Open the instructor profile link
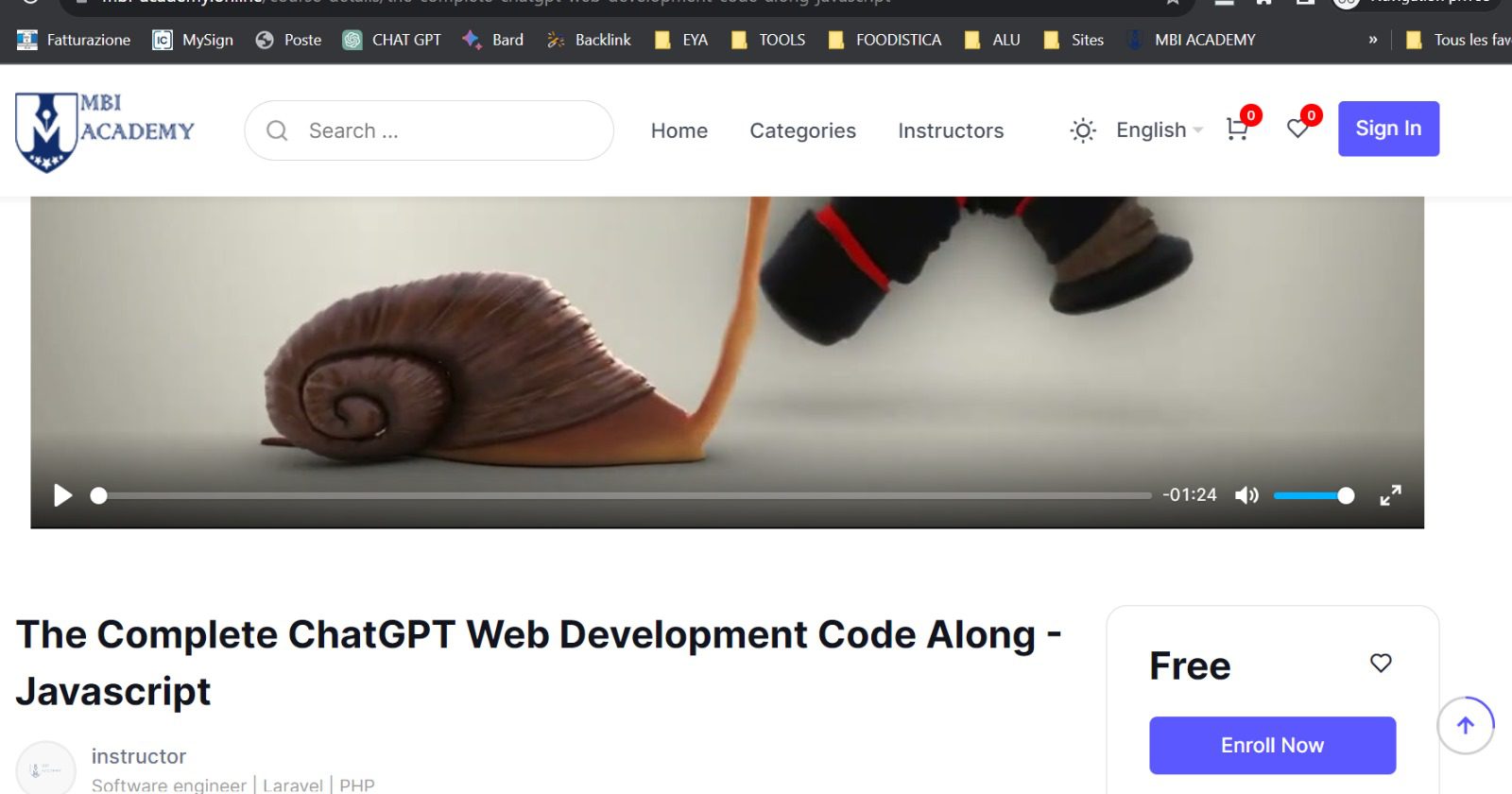Image resolution: width=1512 pixels, height=794 pixels. point(139,756)
